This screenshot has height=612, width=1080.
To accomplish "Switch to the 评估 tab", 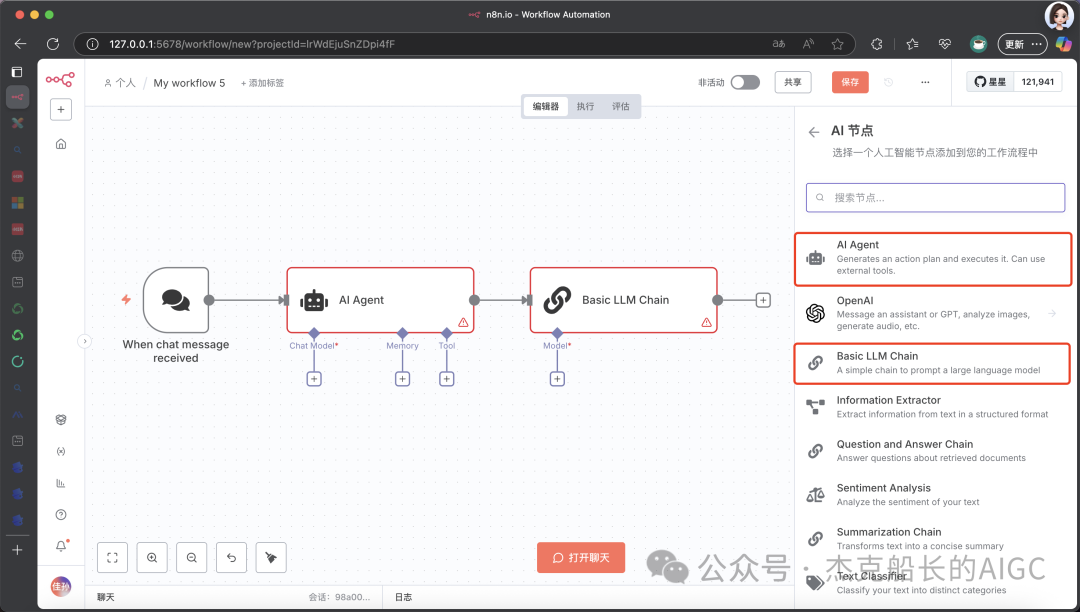I will tap(621, 106).
